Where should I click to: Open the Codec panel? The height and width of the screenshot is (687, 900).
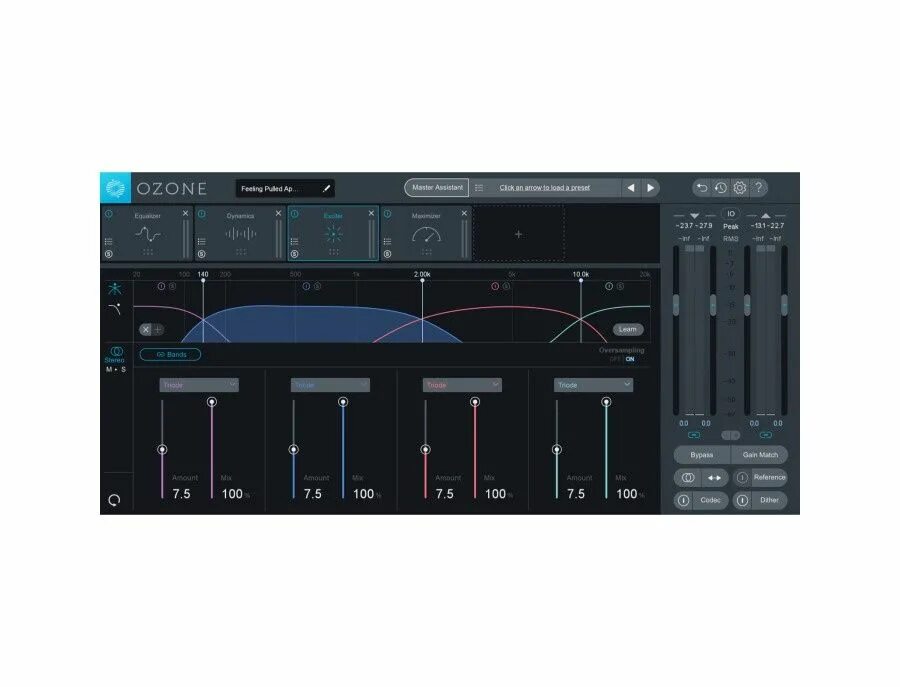pos(710,500)
